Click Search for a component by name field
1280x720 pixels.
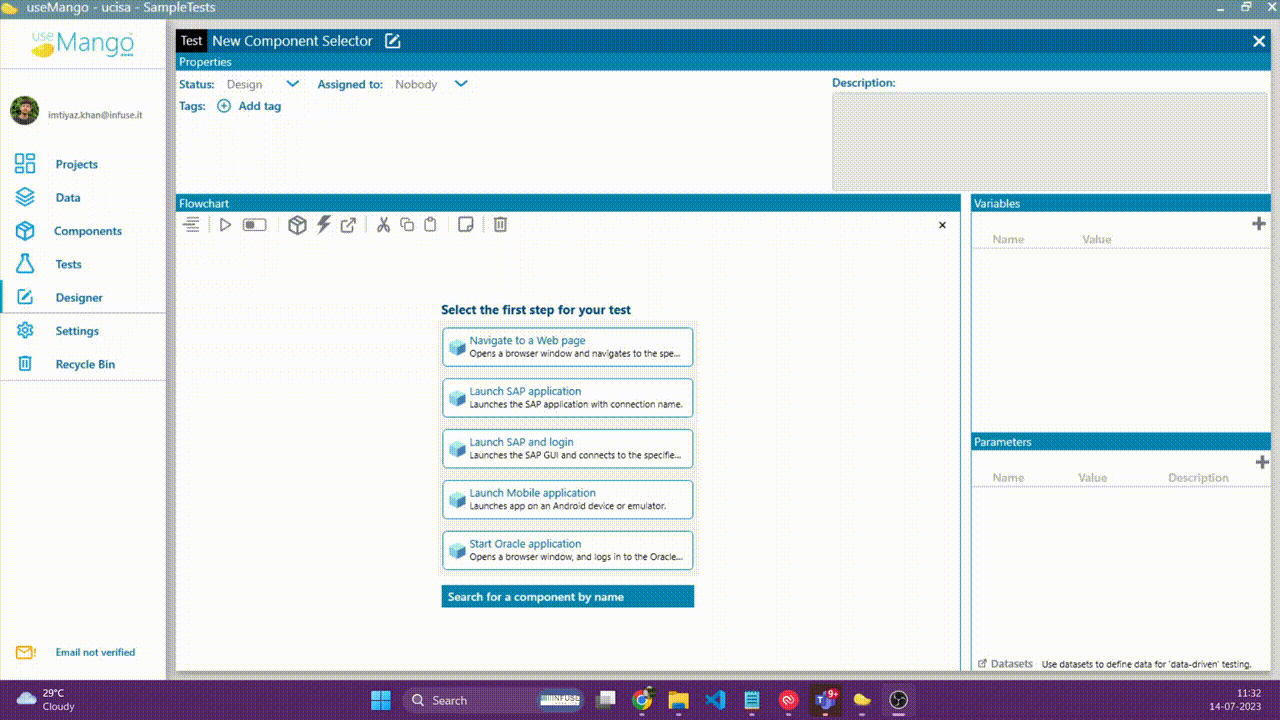568,597
